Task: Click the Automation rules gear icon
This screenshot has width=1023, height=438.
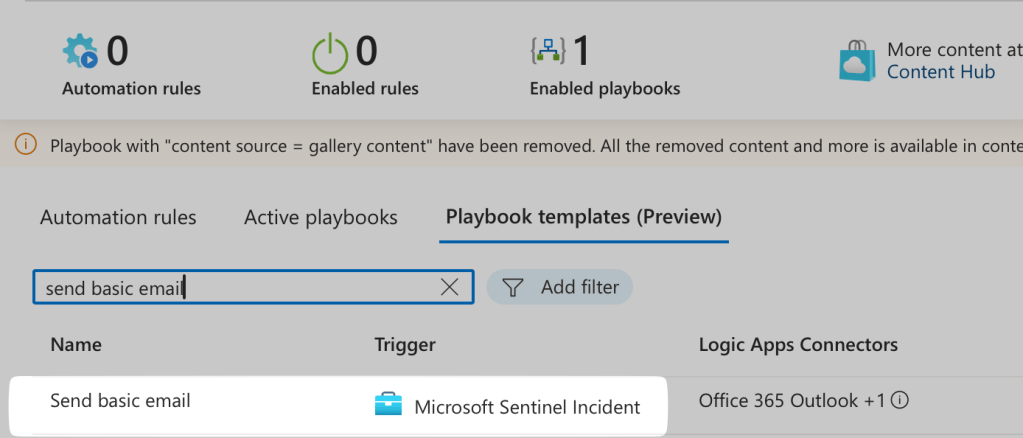Action: [80, 51]
